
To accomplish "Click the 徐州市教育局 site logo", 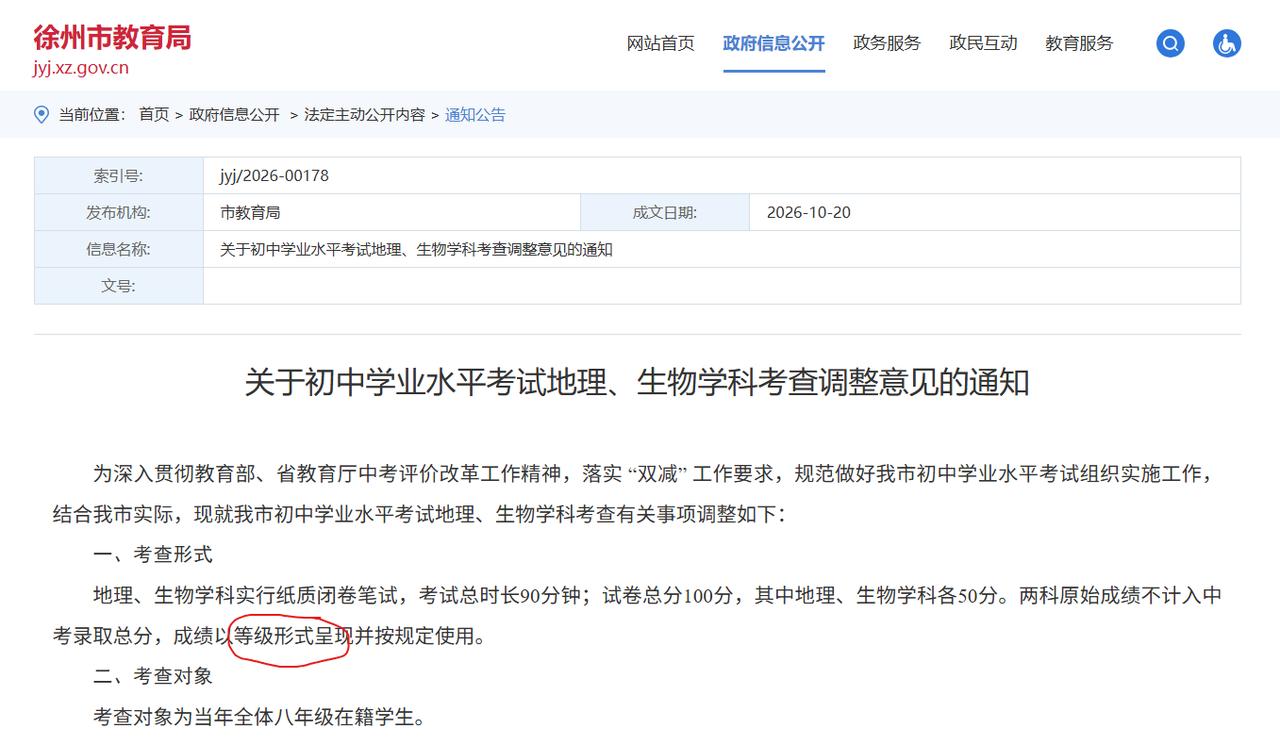I will pyautogui.click(x=112, y=37).
